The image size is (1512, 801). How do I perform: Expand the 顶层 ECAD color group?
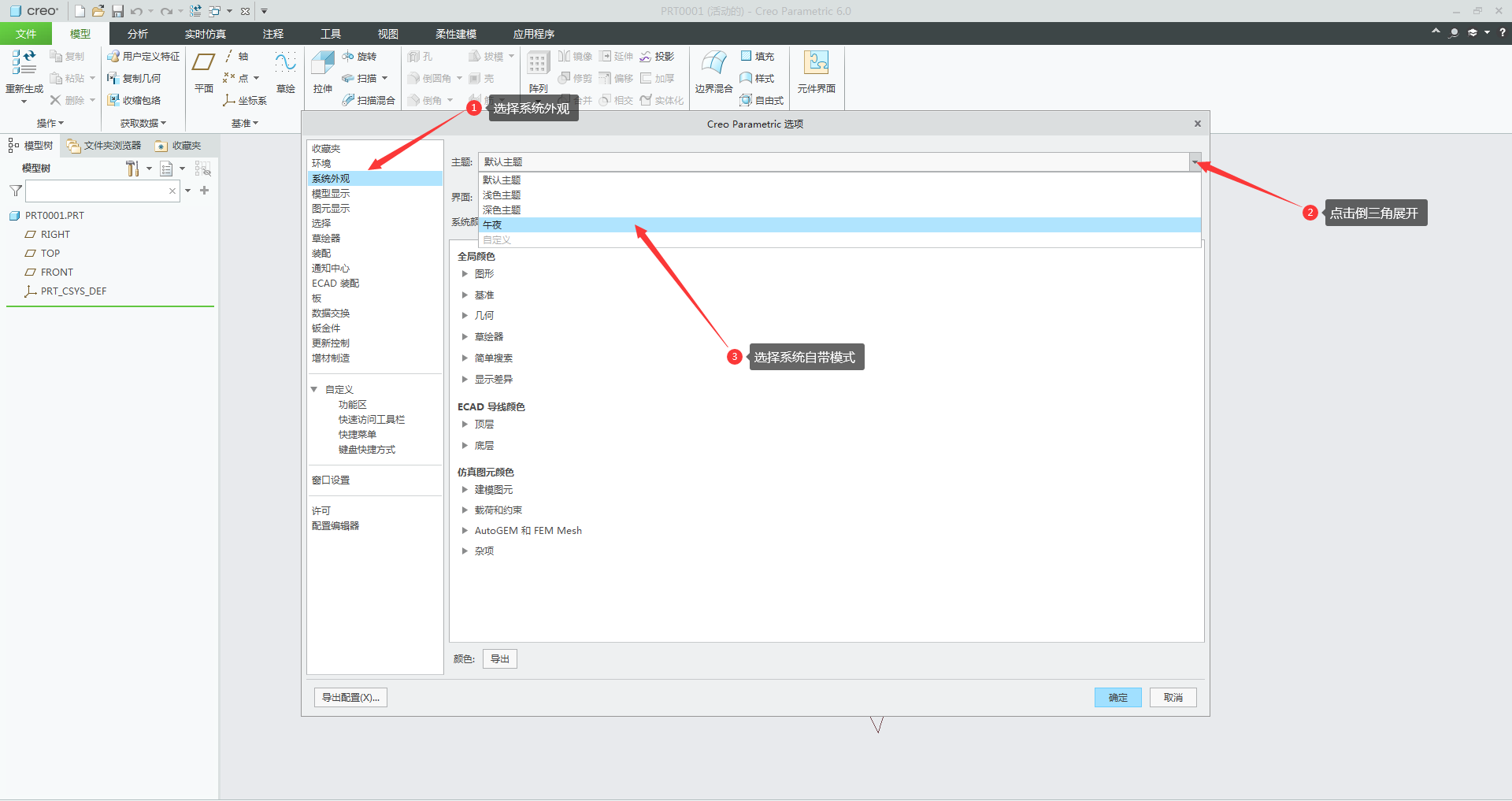[x=465, y=425]
